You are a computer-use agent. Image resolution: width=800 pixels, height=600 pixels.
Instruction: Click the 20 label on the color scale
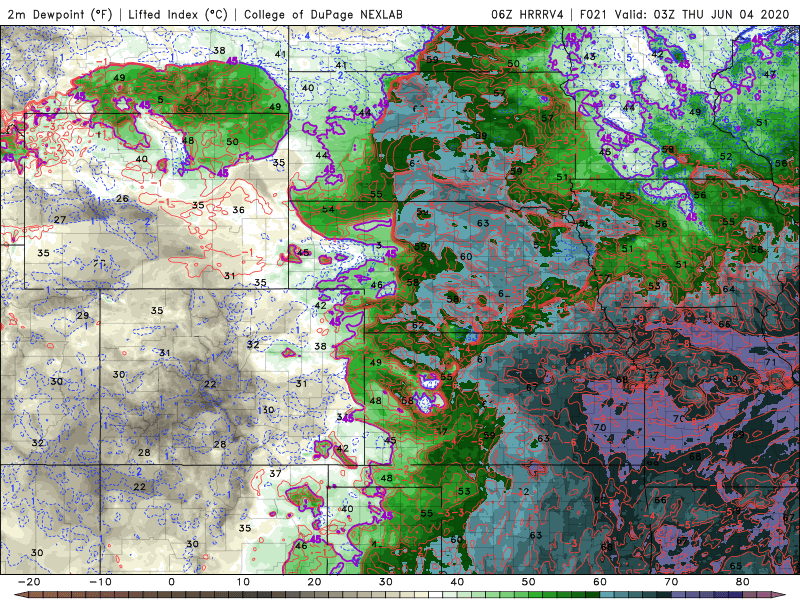314,582
